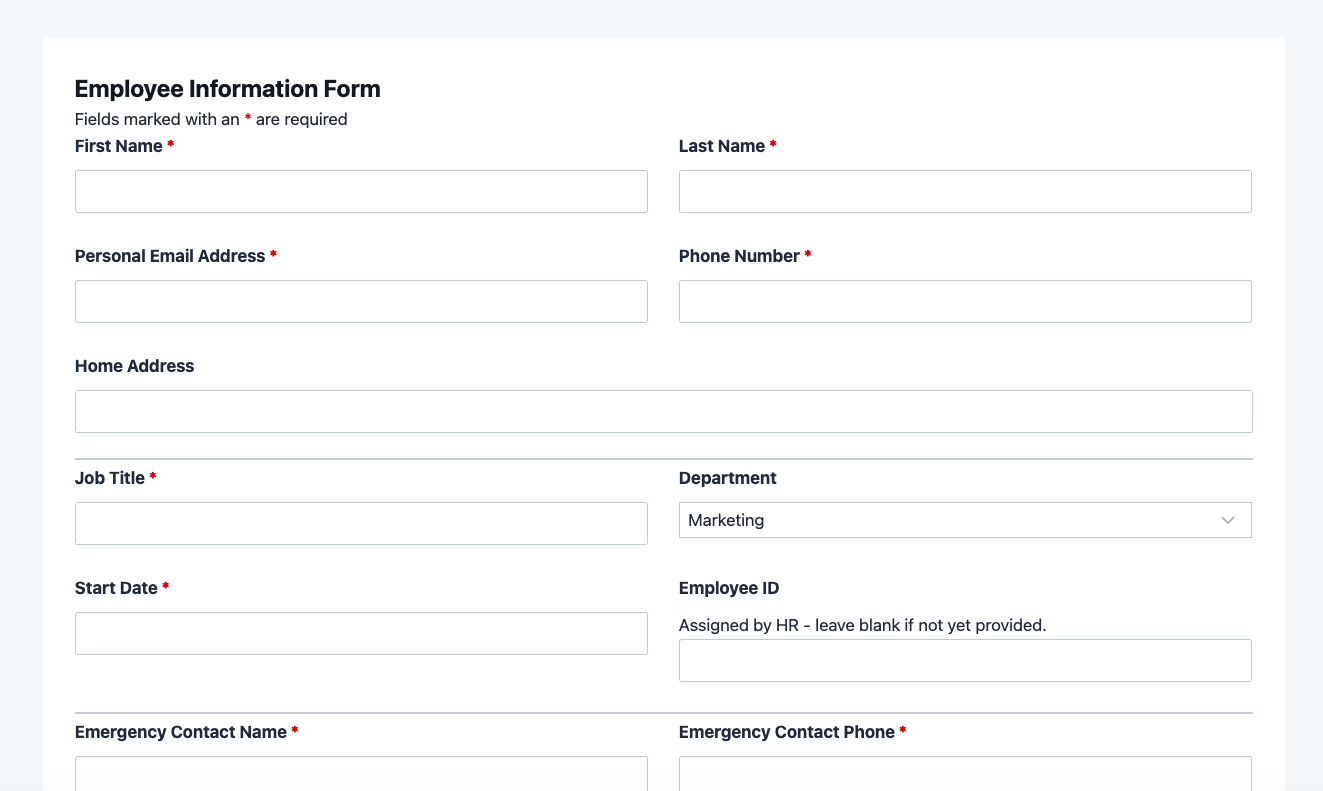Select the Phone Number input field
1323x791 pixels.
[965, 301]
